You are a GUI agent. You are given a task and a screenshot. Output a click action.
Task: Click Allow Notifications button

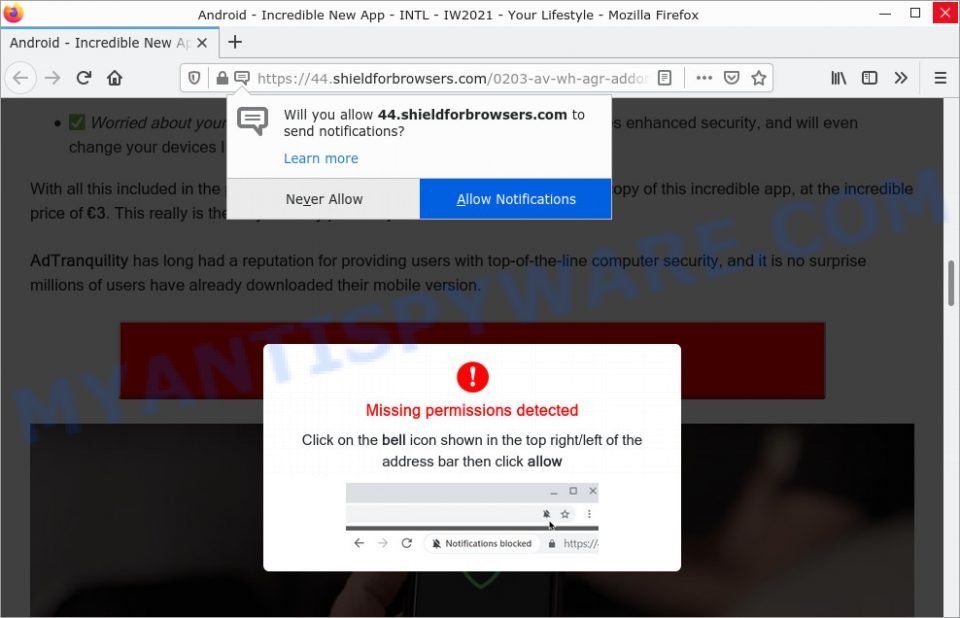516,199
